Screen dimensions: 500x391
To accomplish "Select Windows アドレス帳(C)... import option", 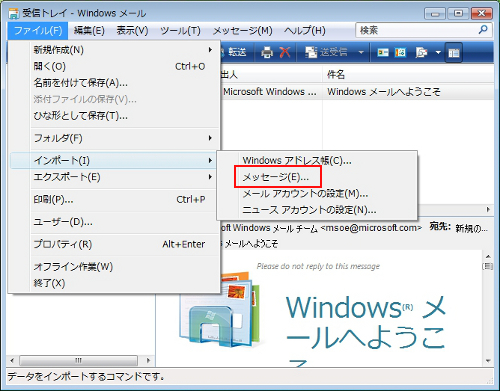I will click(x=317, y=160).
